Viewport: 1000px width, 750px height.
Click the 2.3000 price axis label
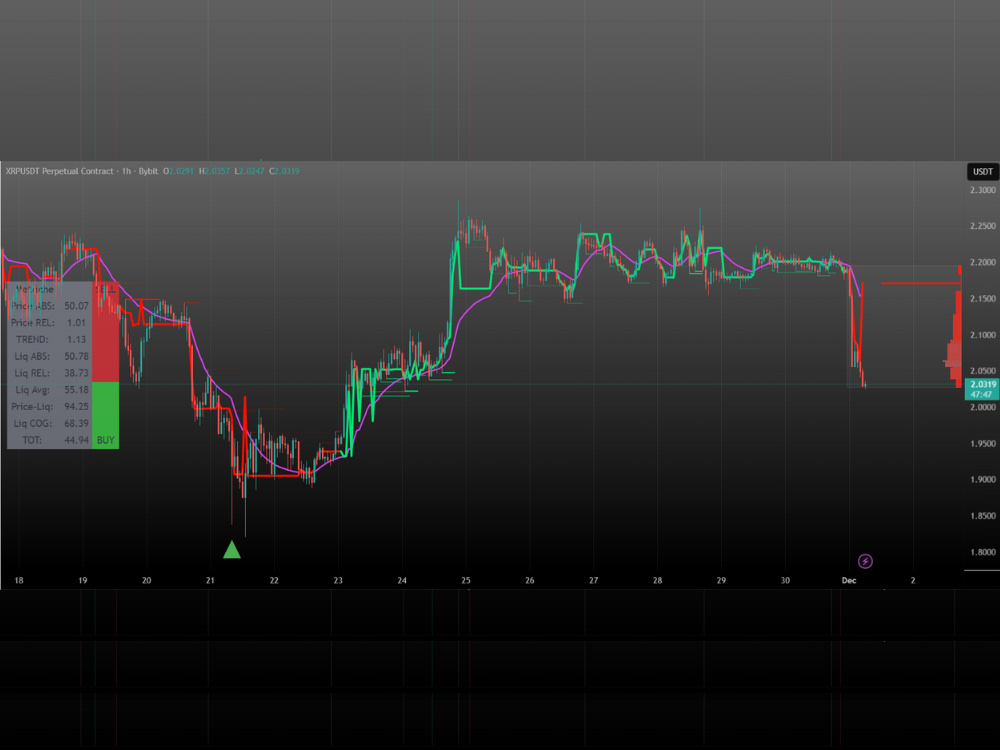point(982,190)
